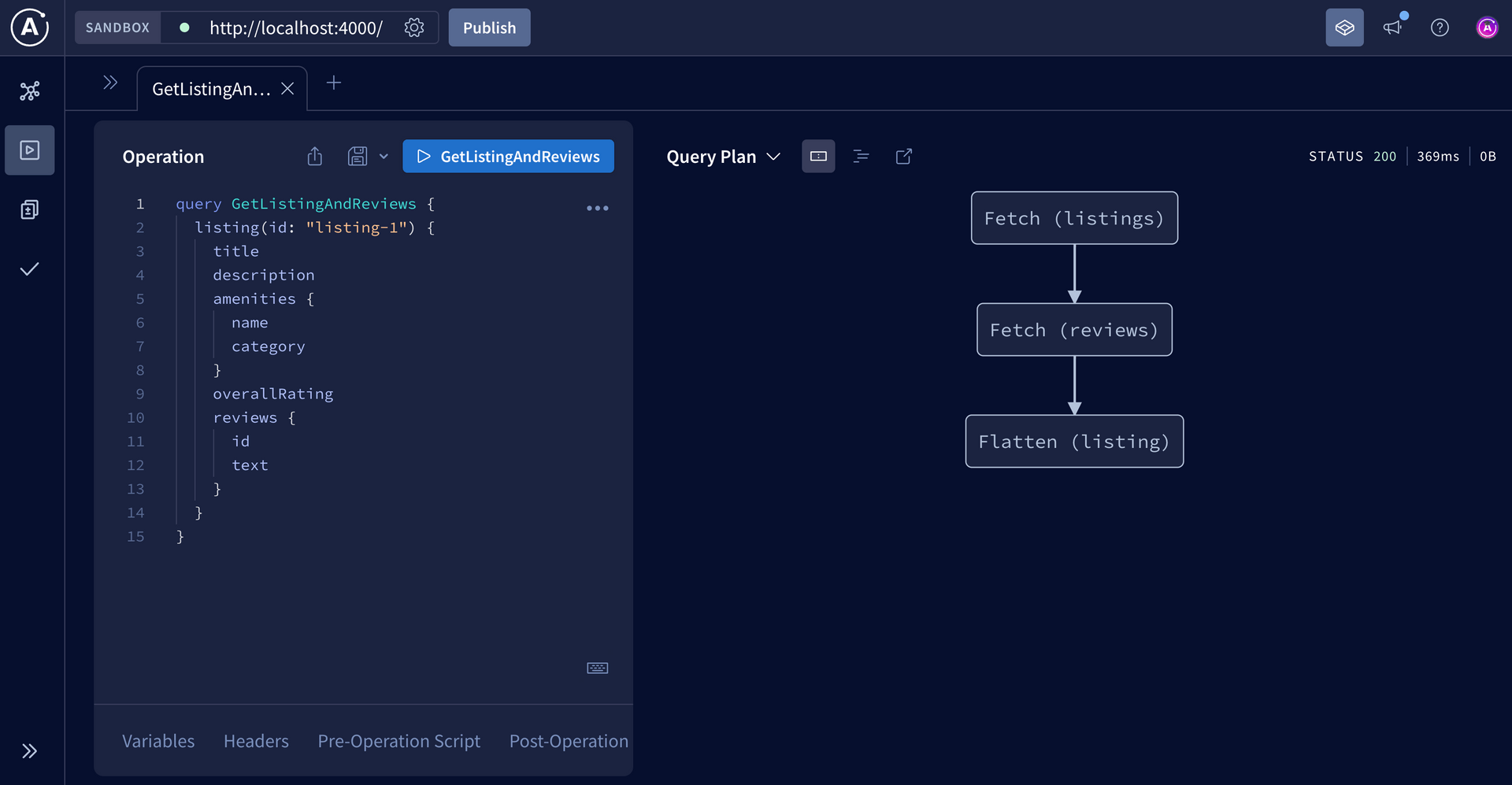1512x785 pixels.
Task: Open the Variables tab
Action: coord(157,741)
